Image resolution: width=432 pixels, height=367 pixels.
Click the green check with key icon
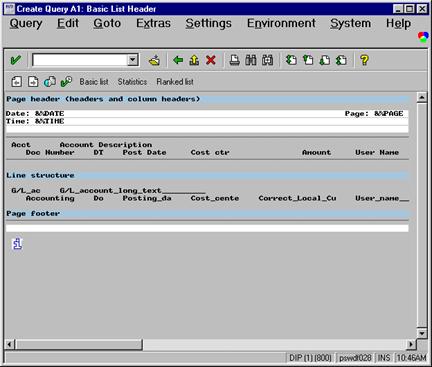[x=66, y=82]
